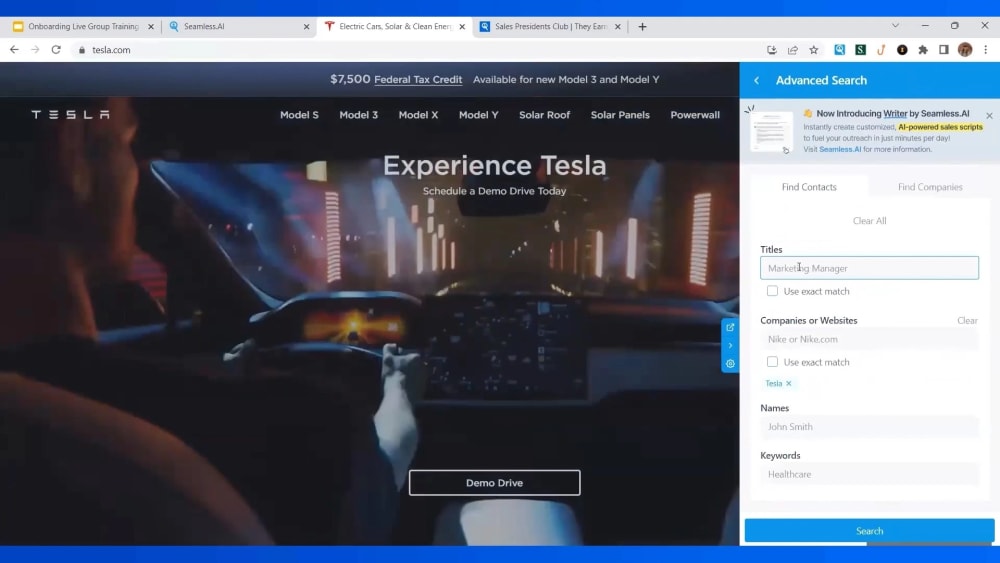
Task: Open Model S in Tesla menu
Action: click(x=299, y=115)
